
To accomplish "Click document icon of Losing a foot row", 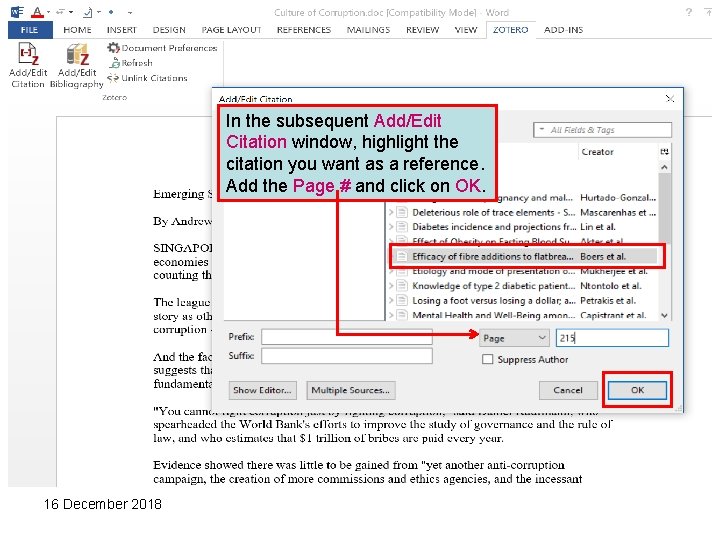I will (402, 301).
